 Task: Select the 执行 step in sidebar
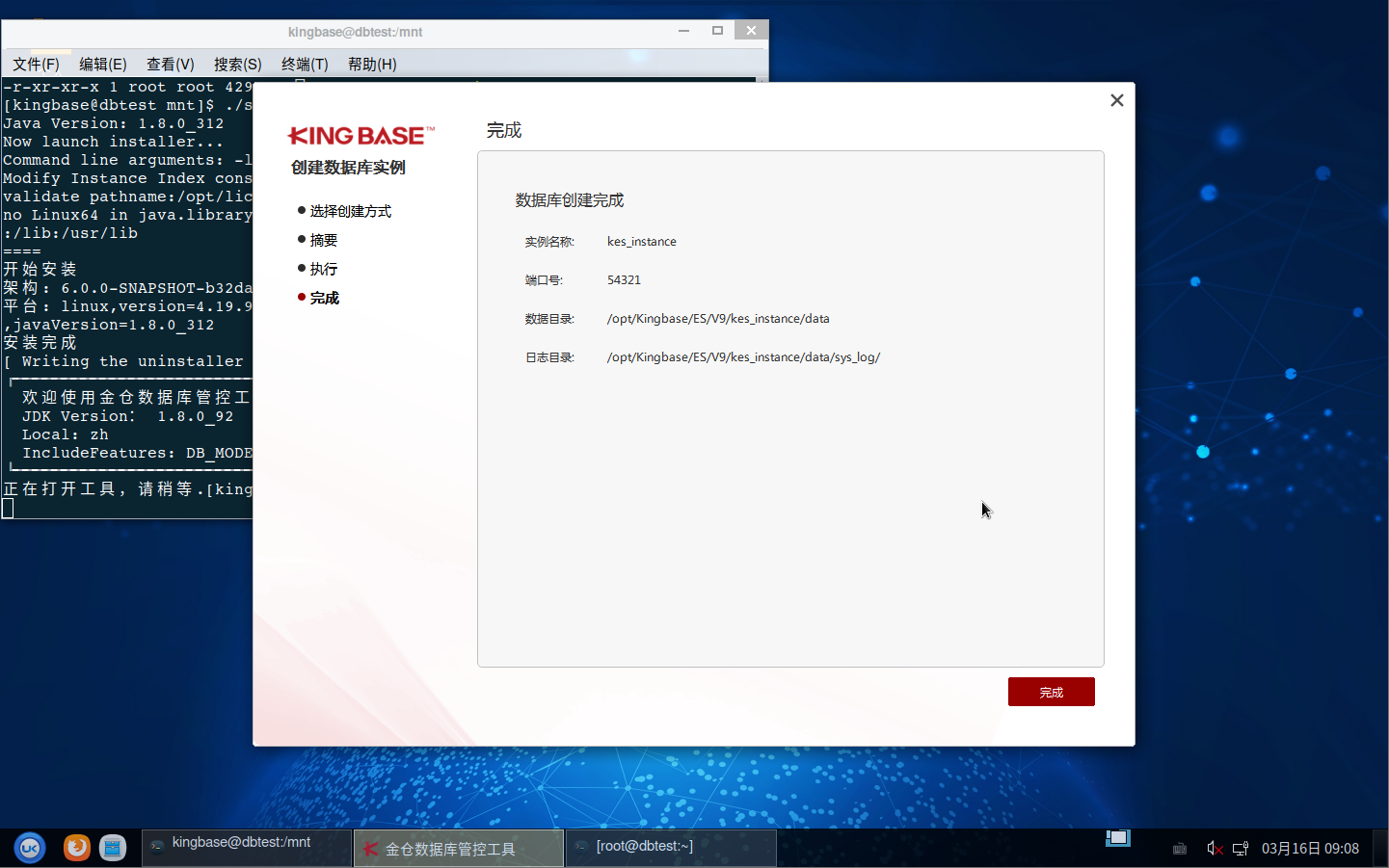pyautogui.click(x=323, y=269)
